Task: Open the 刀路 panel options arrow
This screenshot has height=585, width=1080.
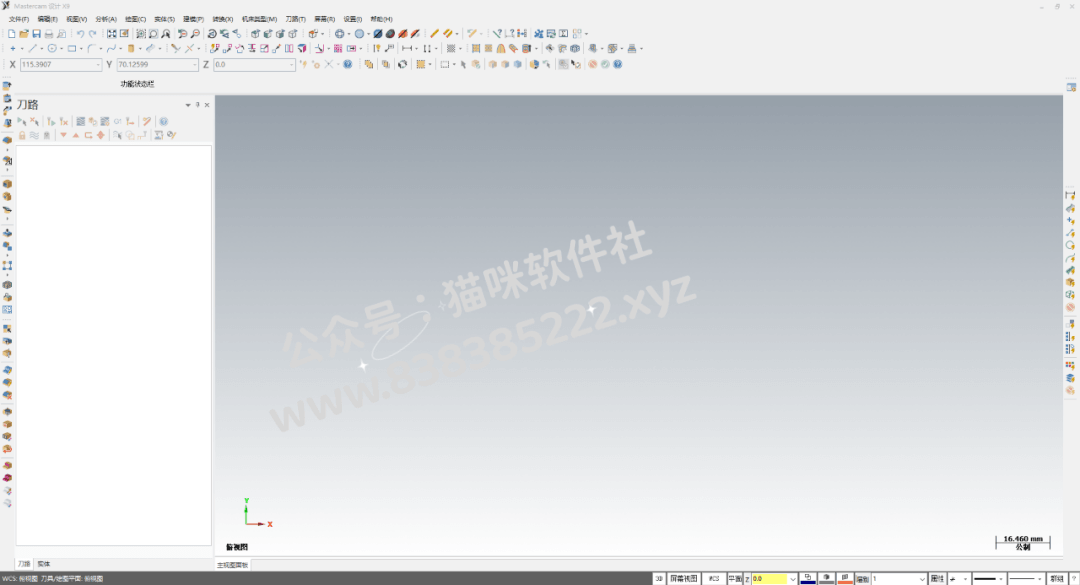Action: [x=187, y=105]
